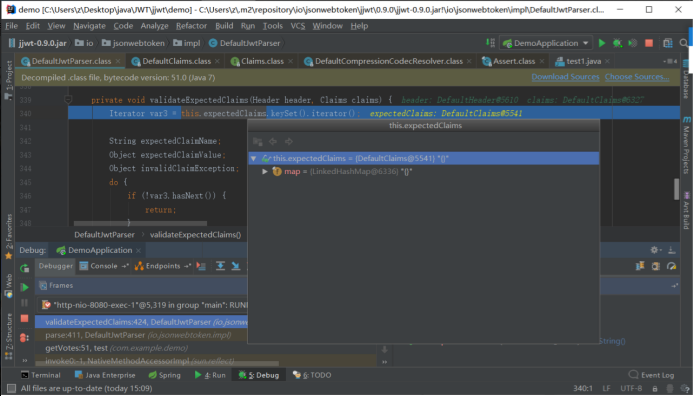This screenshot has height=396, width=693.
Task: Click the red Stop icon in main toolbar
Action: (649, 43)
